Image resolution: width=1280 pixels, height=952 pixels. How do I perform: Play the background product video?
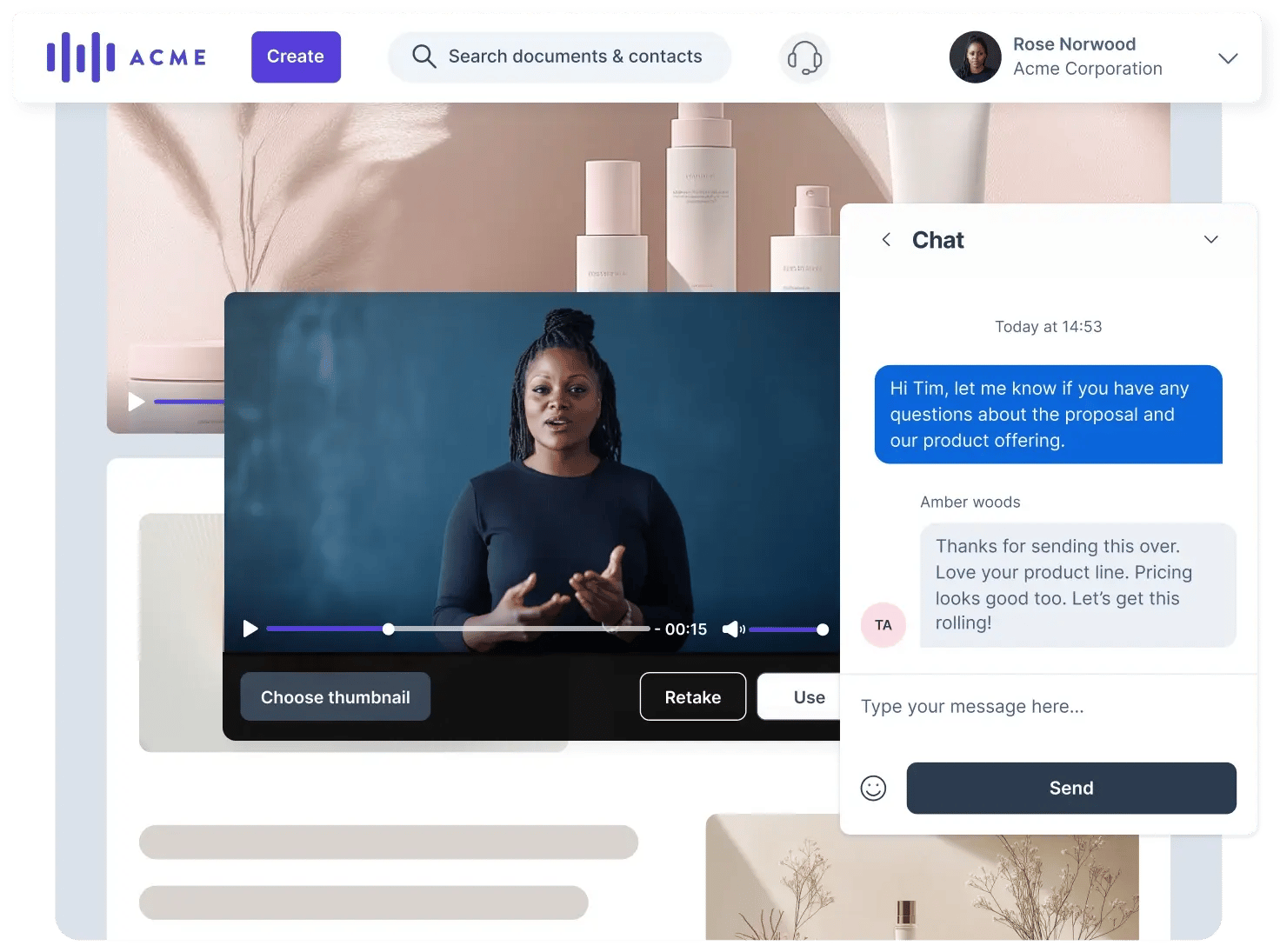pos(137,402)
